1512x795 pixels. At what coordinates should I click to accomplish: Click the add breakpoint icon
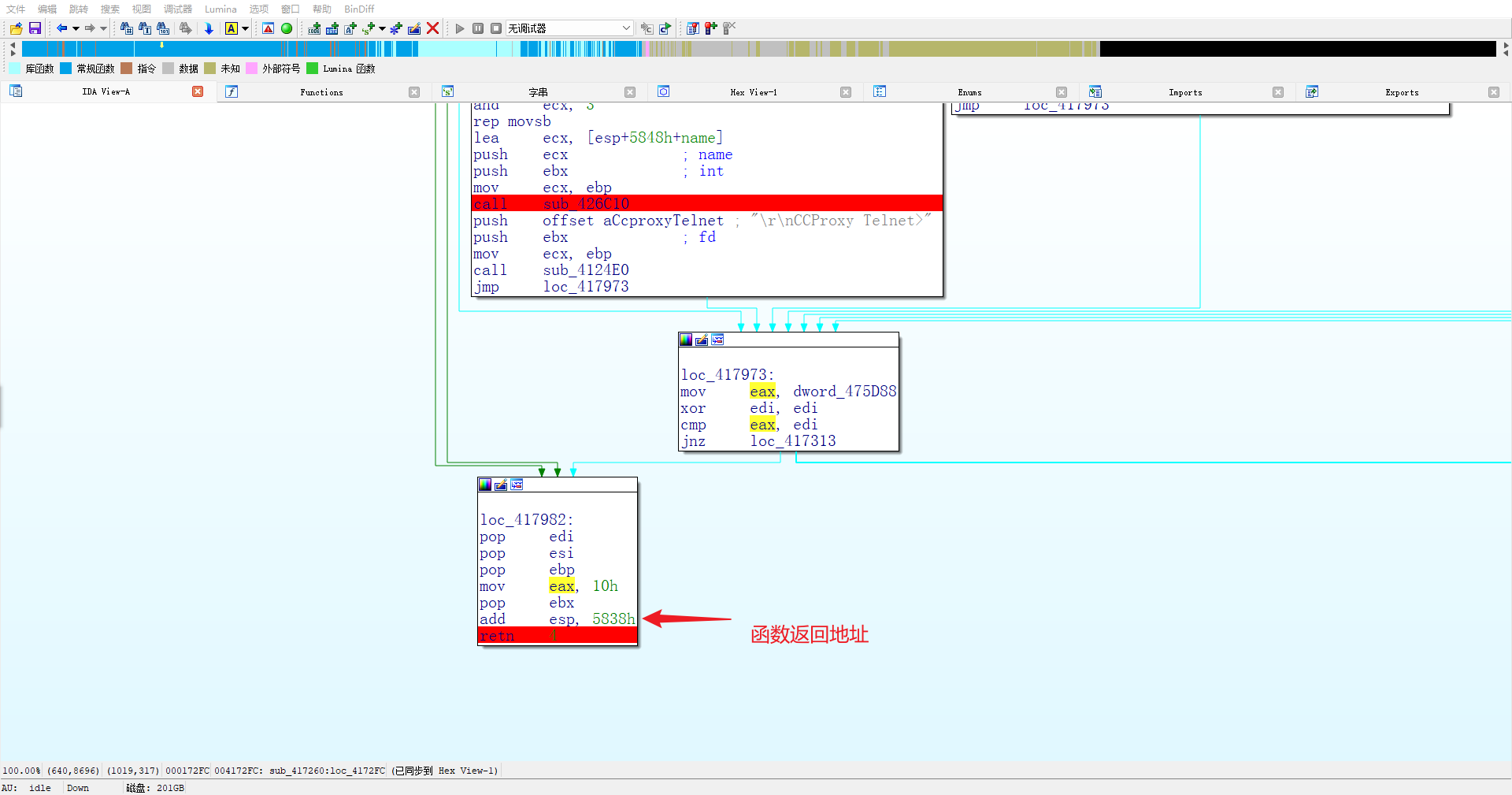point(711,28)
